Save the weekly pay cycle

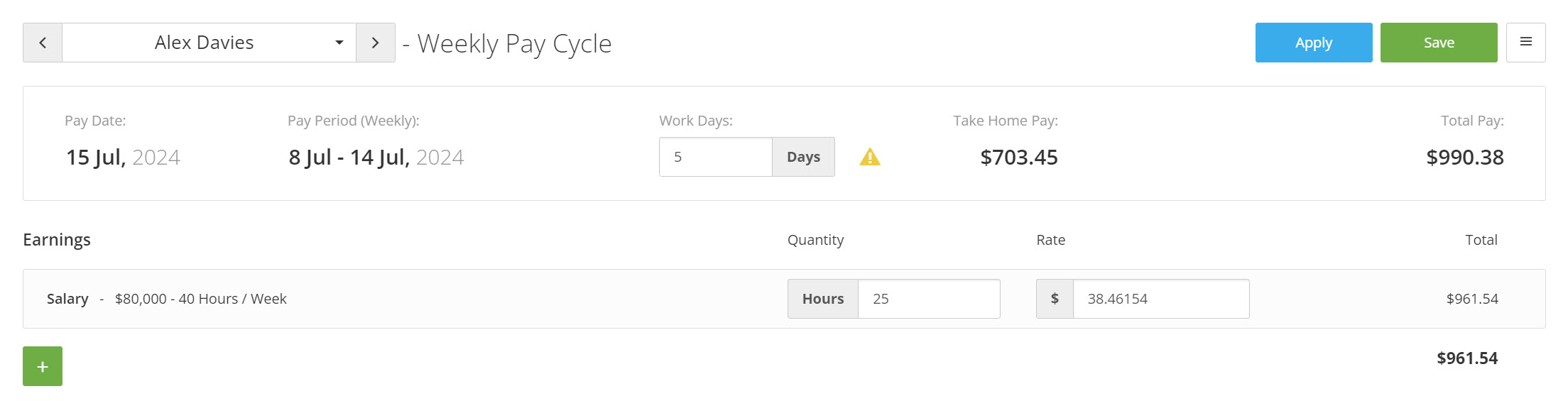point(1439,43)
